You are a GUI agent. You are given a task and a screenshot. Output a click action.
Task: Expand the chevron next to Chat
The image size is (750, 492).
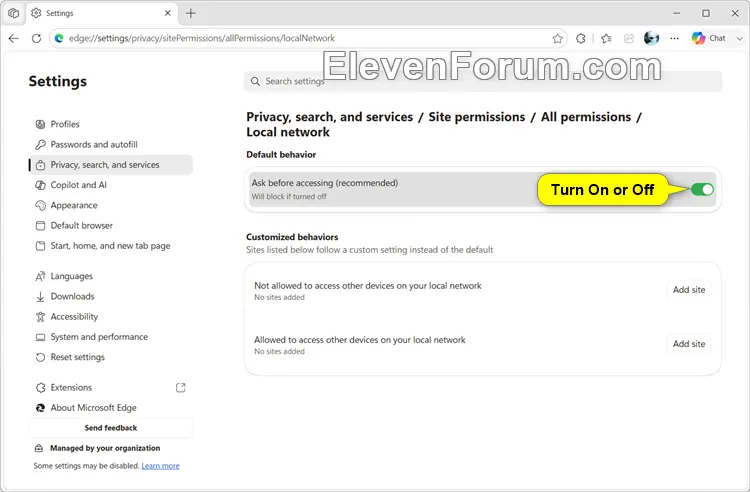click(x=739, y=38)
